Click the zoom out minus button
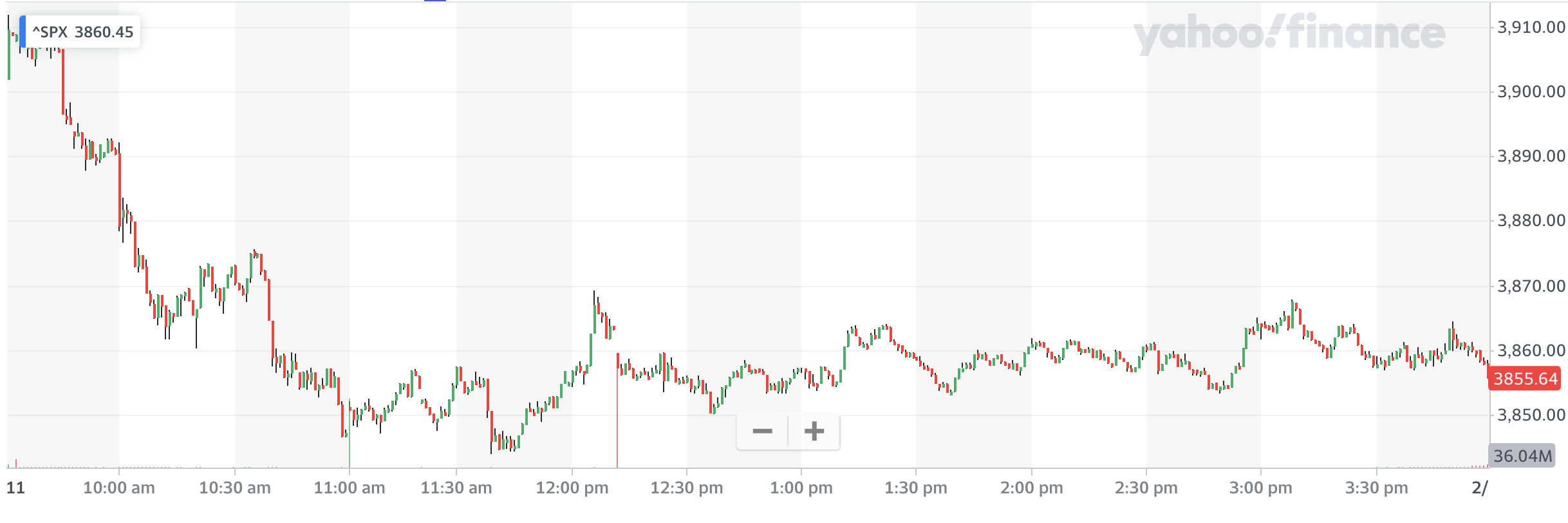 [762, 431]
